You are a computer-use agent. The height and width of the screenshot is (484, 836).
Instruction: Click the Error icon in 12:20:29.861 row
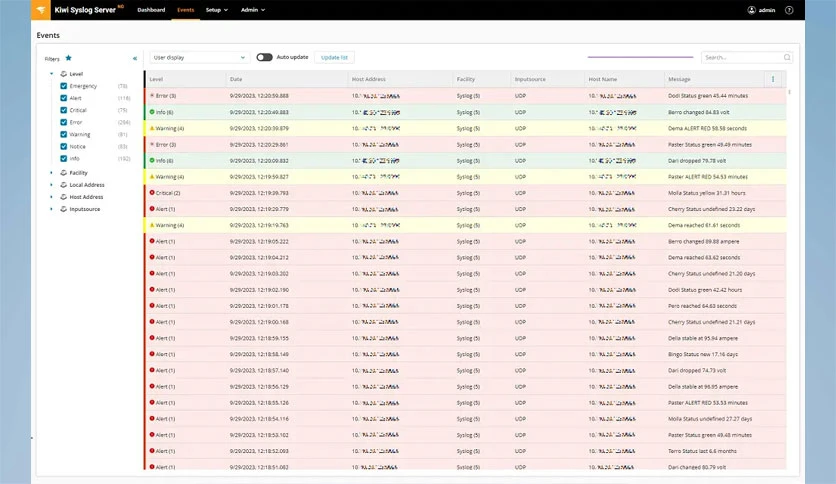(x=152, y=144)
